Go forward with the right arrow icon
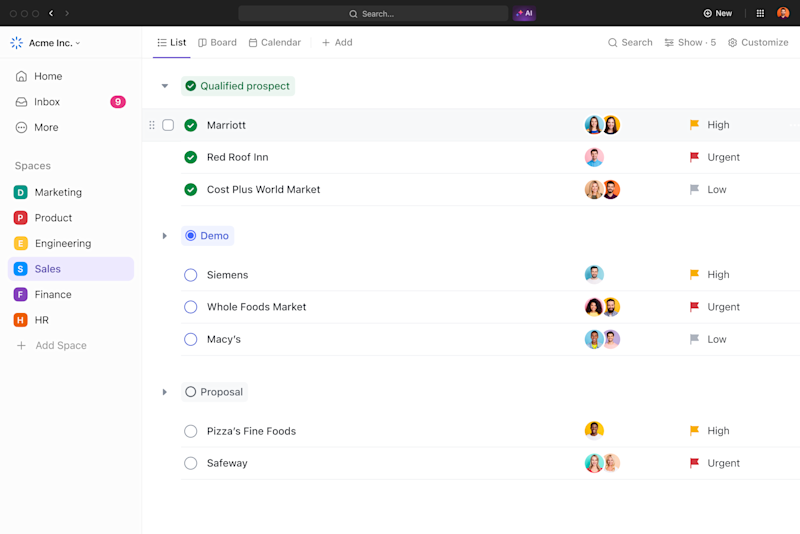The width and height of the screenshot is (800, 534). point(67,13)
